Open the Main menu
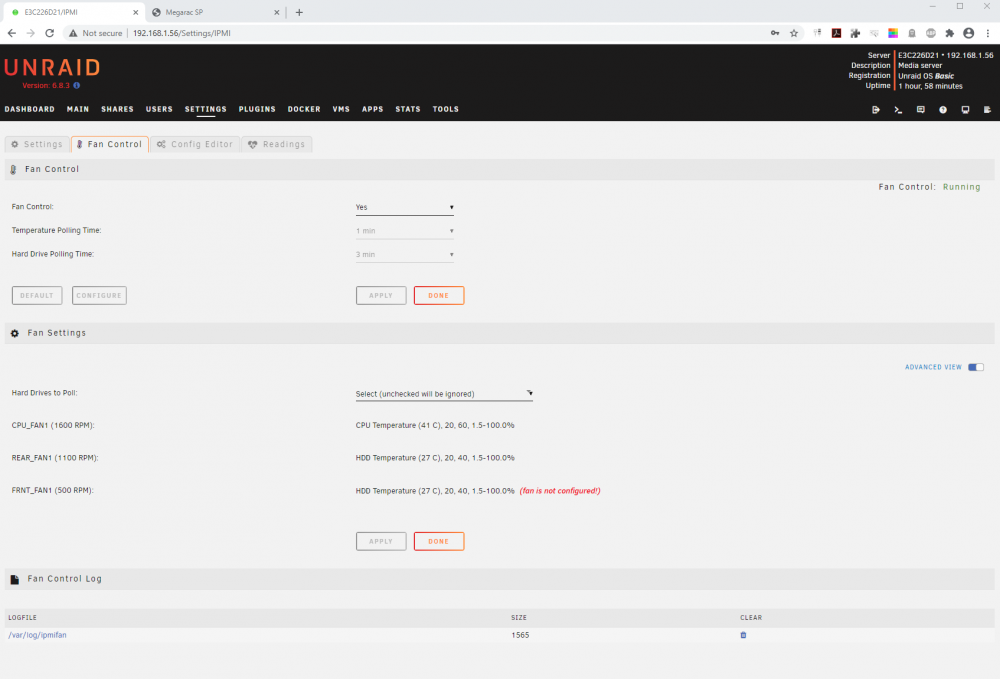This screenshot has width=1000, height=679. point(78,109)
